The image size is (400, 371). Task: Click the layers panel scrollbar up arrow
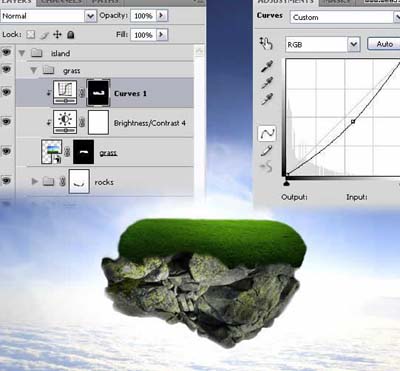pyautogui.click(x=199, y=51)
